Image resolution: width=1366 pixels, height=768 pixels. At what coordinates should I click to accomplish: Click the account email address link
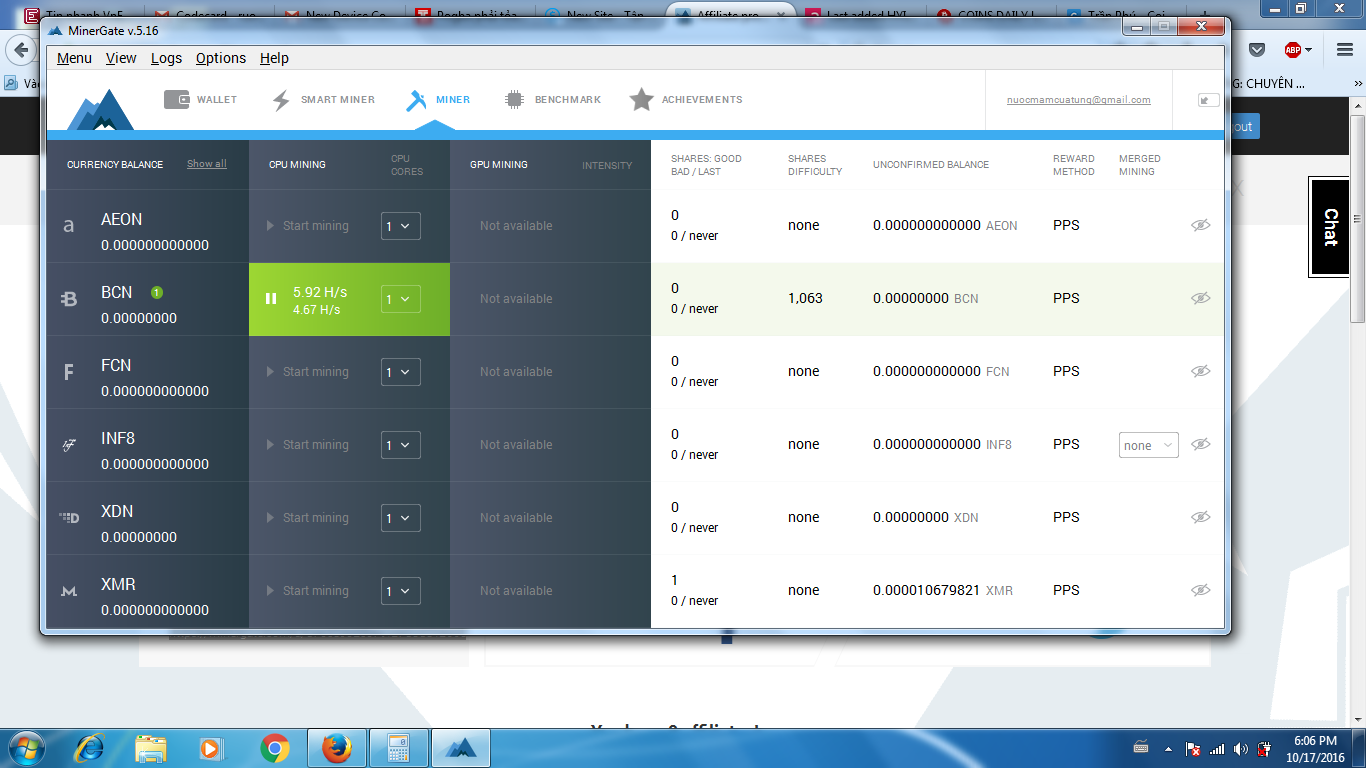pyautogui.click(x=1078, y=100)
